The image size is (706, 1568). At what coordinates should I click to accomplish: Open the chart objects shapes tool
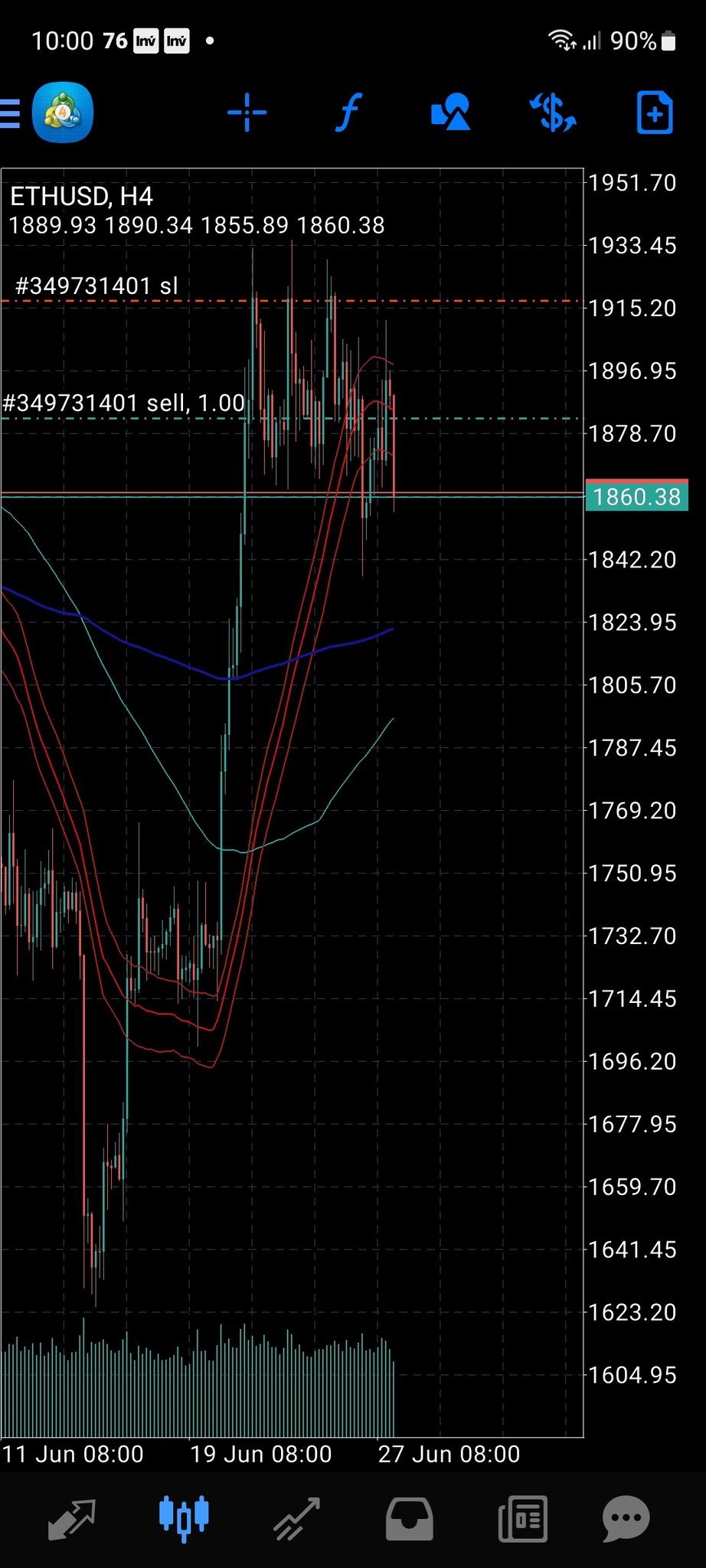pyautogui.click(x=451, y=112)
